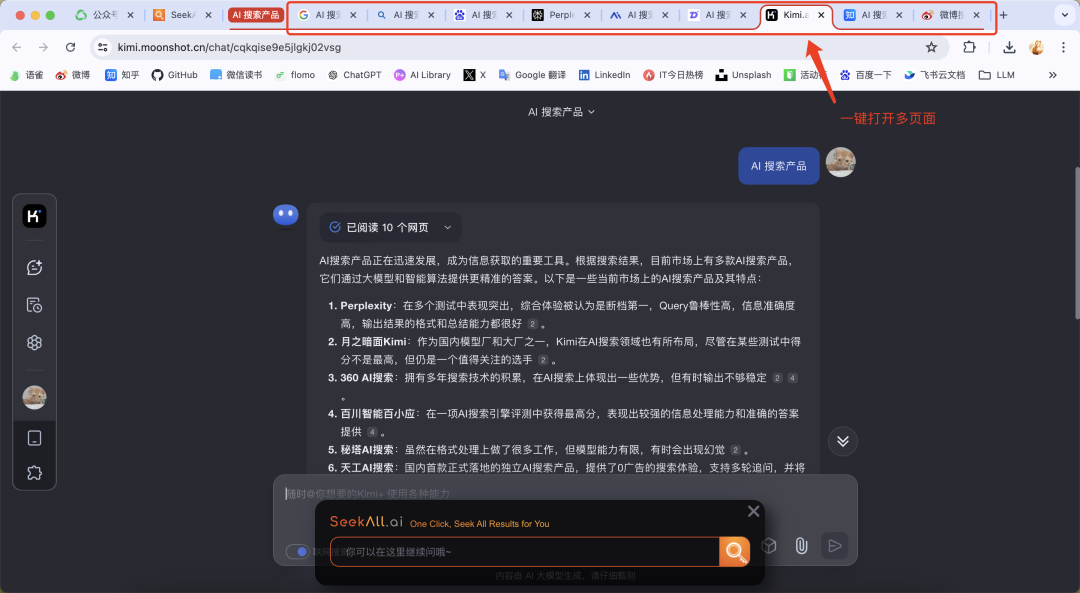Open the LLM bookmarks folder
The height and width of the screenshot is (593, 1080).
pos(997,75)
